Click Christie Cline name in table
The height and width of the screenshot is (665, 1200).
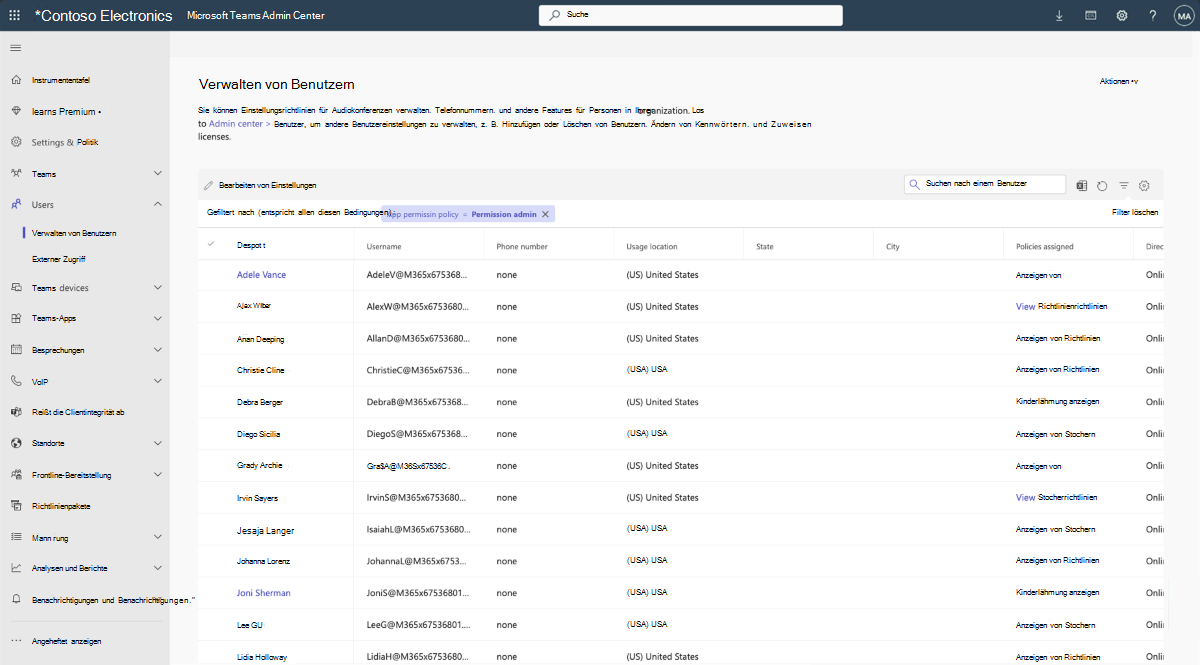[x=260, y=370]
